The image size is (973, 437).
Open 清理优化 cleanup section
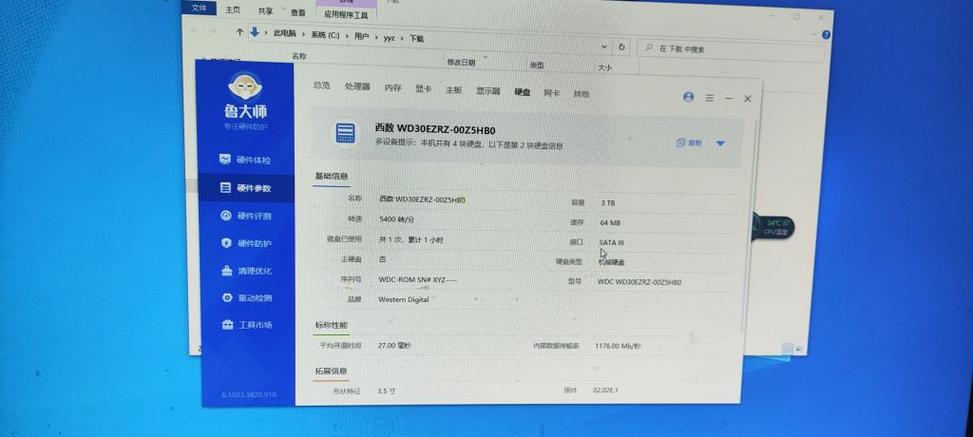pos(246,271)
